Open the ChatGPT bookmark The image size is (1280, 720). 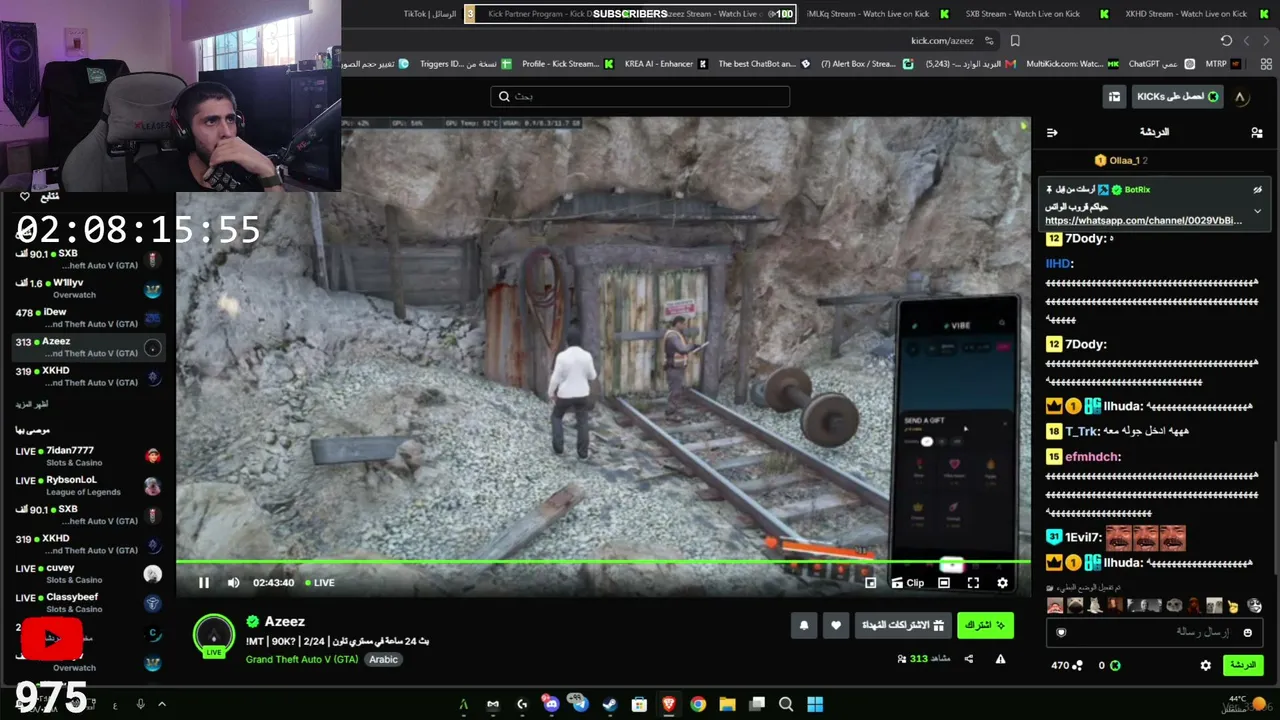click(x=1160, y=64)
